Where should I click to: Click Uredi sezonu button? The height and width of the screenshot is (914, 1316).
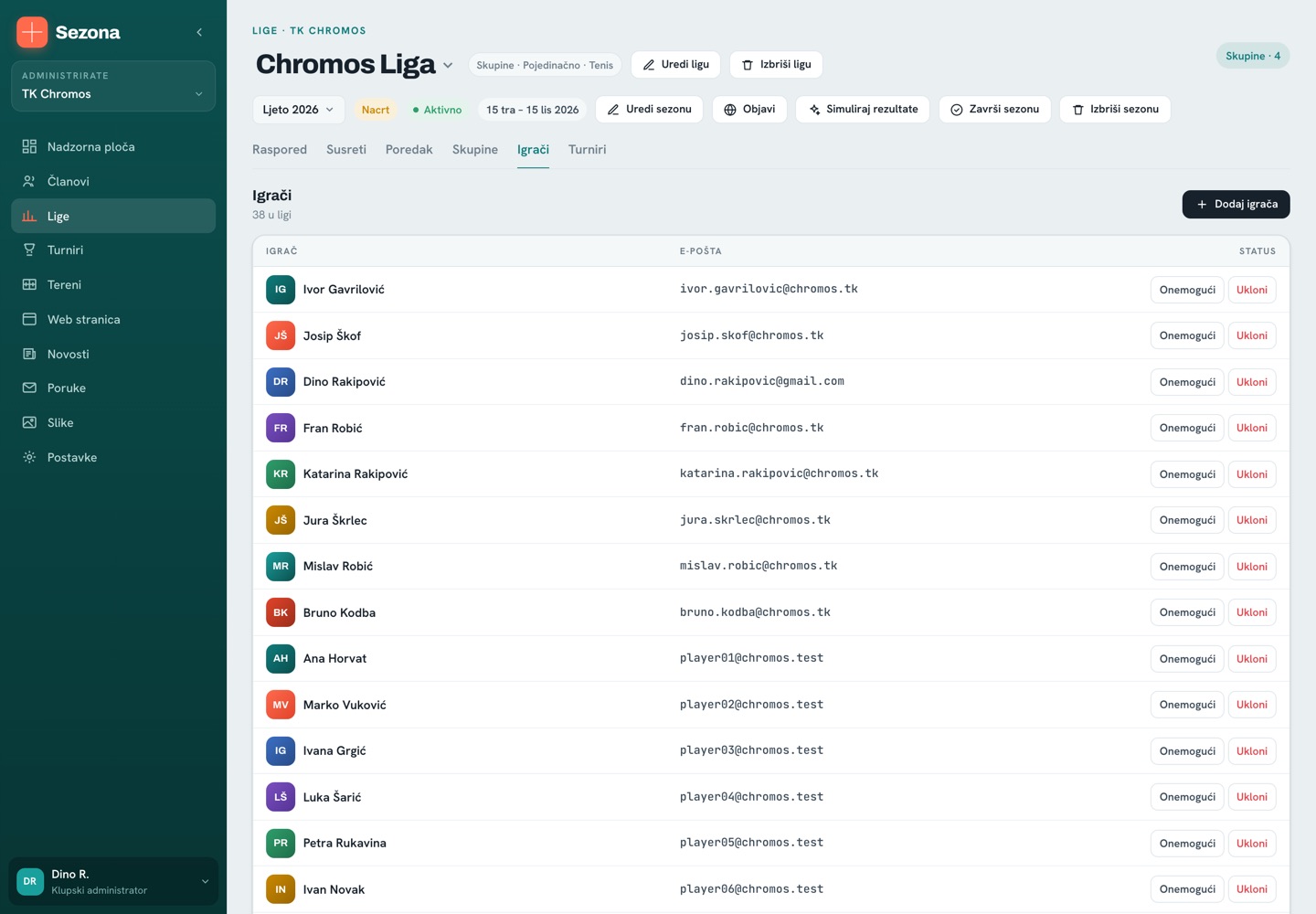click(x=649, y=110)
